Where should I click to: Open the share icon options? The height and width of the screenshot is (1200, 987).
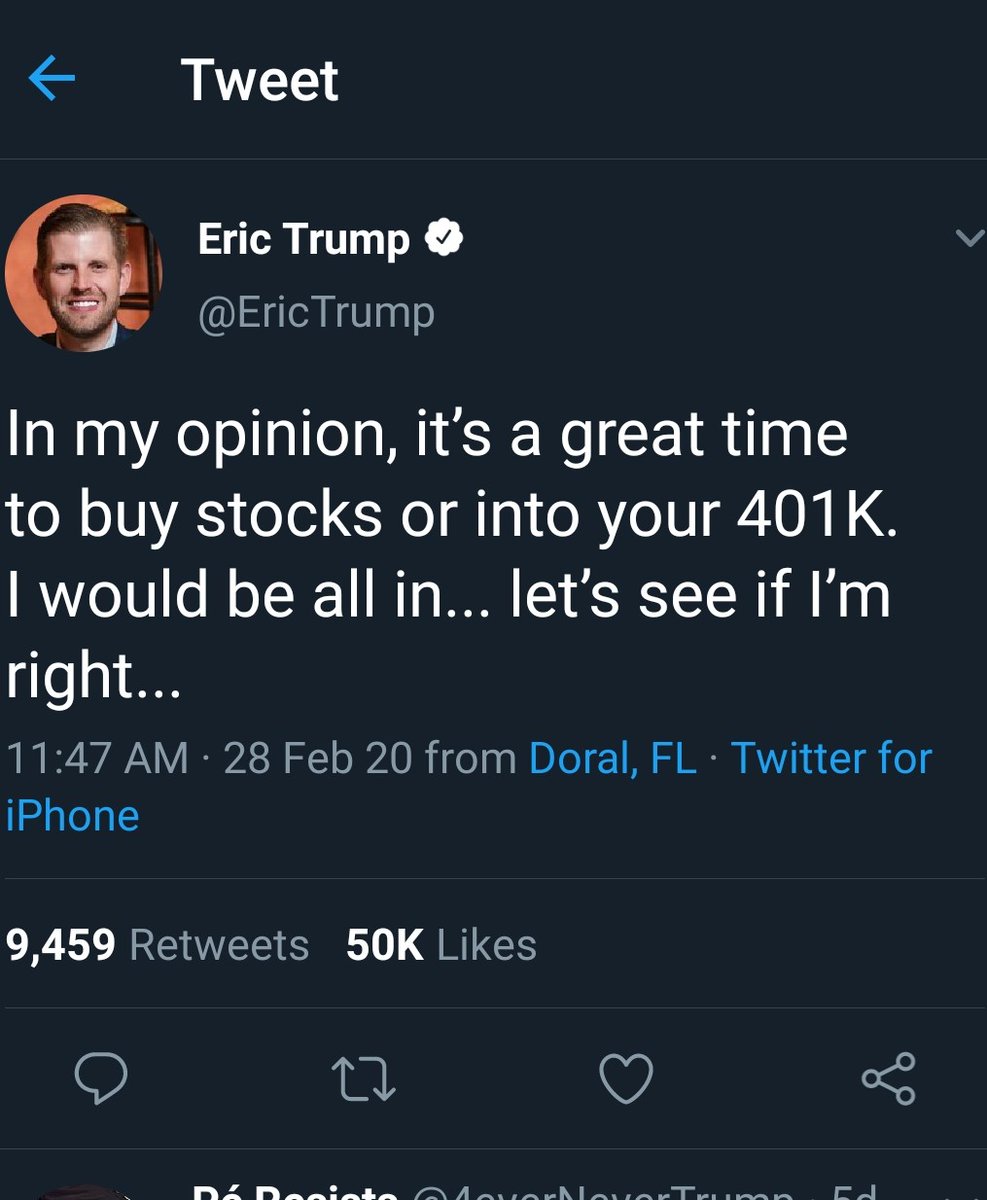click(x=888, y=1079)
